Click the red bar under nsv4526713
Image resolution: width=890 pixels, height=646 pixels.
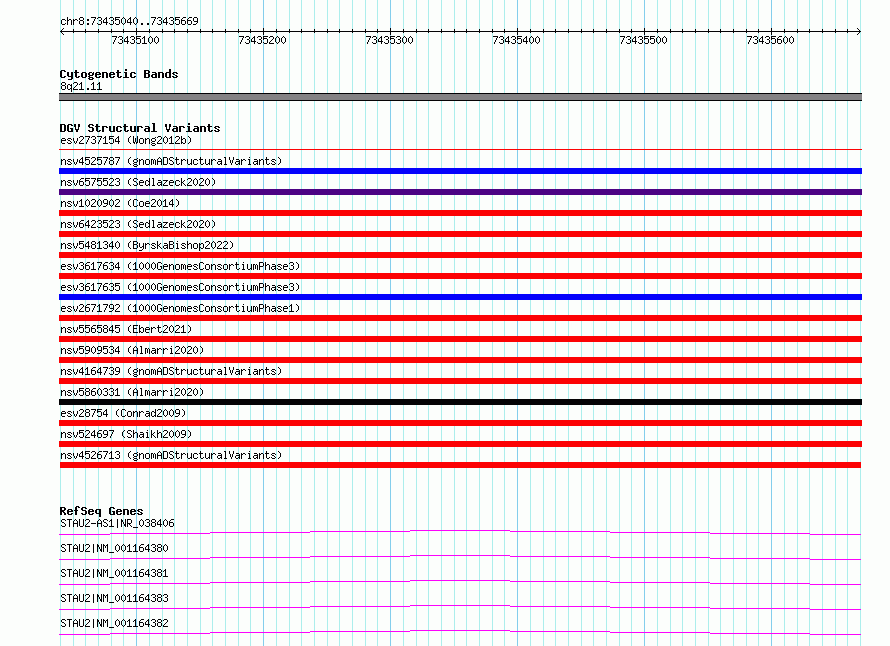pyautogui.click(x=460, y=465)
